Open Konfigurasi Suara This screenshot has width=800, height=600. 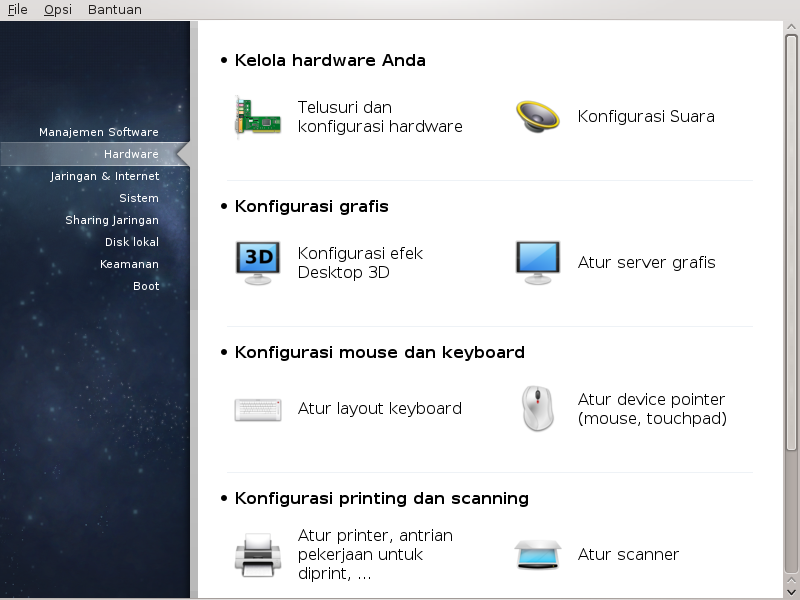click(646, 116)
